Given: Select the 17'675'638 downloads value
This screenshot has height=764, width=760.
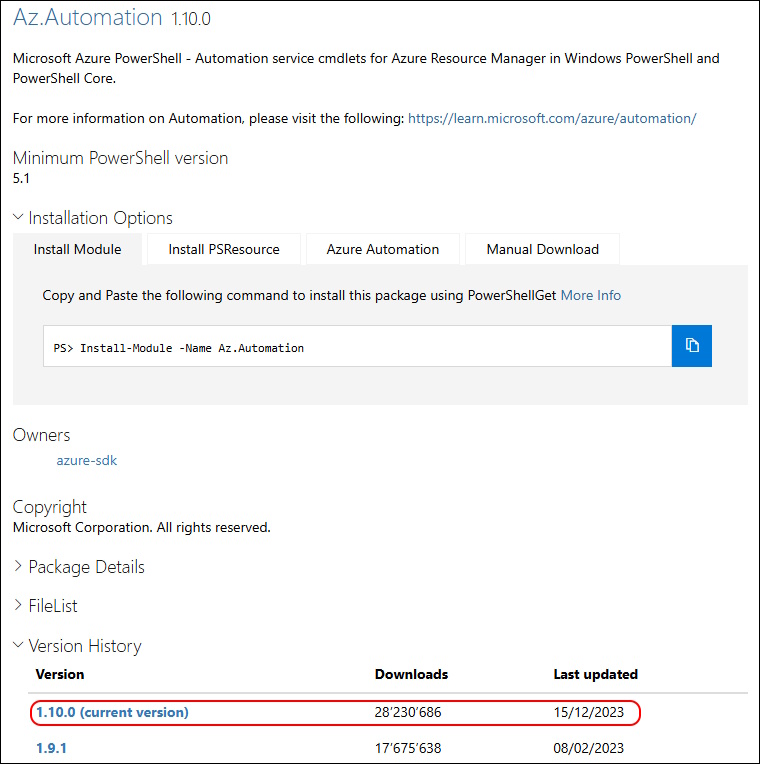Looking at the screenshot, I should tap(408, 748).
